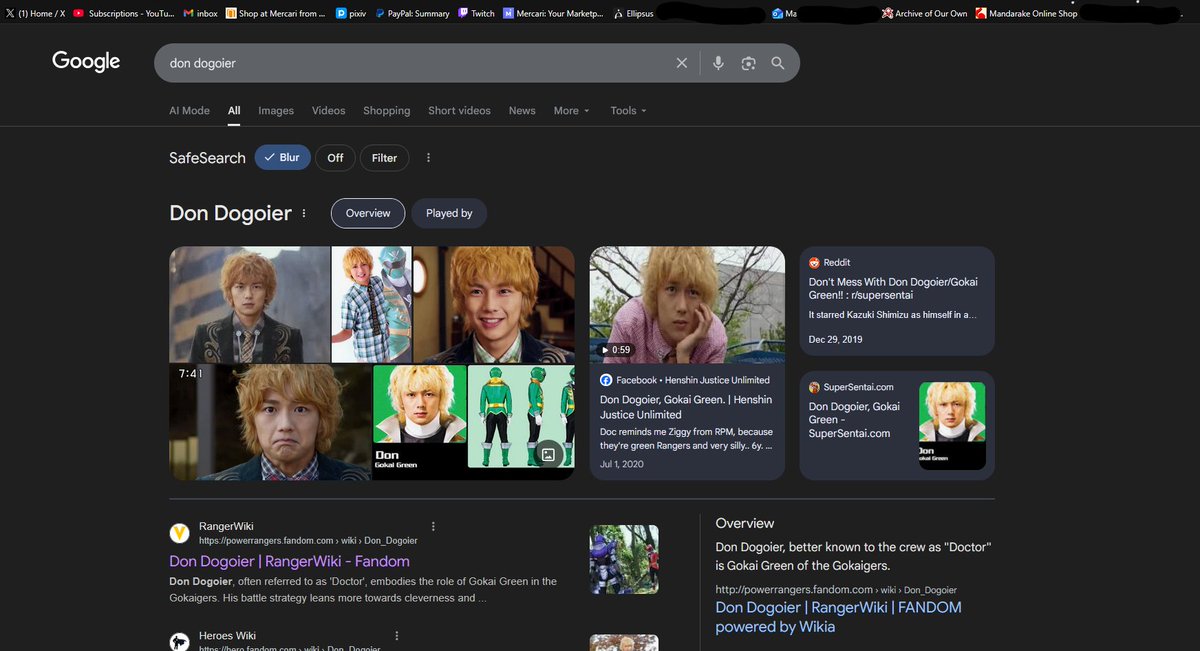Open Don Dogoier panel options dots
The image size is (1200, 651).
coord(304,214)
